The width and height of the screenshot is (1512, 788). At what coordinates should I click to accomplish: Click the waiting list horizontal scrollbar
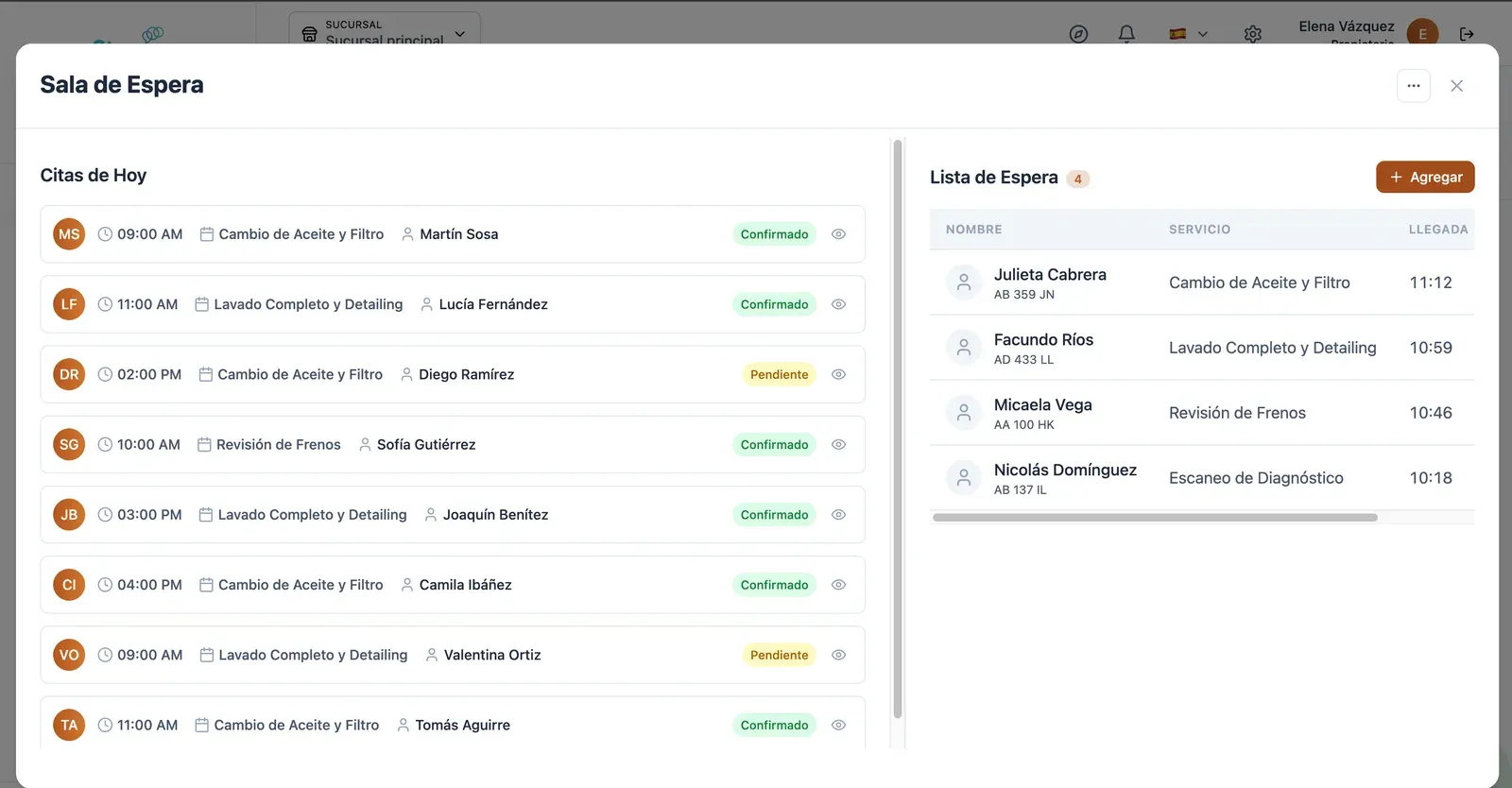point(1155,518)
